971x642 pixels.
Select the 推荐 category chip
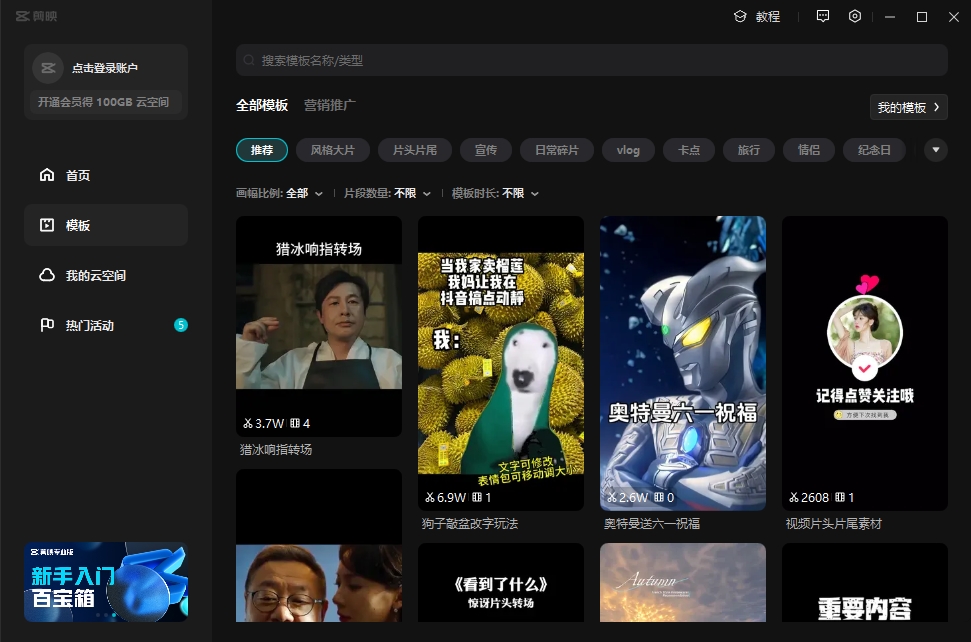262,150
